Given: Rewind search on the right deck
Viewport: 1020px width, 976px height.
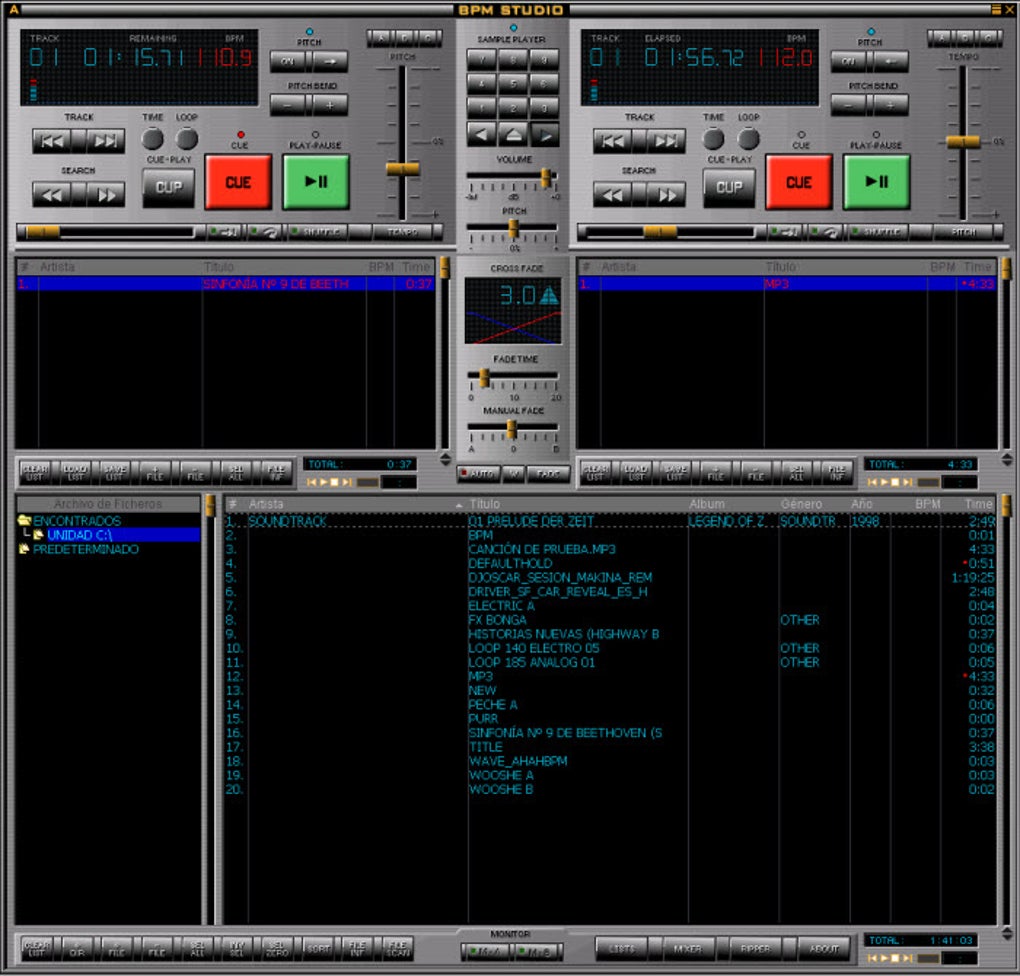Looking at the screenshot, I should 611,195.
